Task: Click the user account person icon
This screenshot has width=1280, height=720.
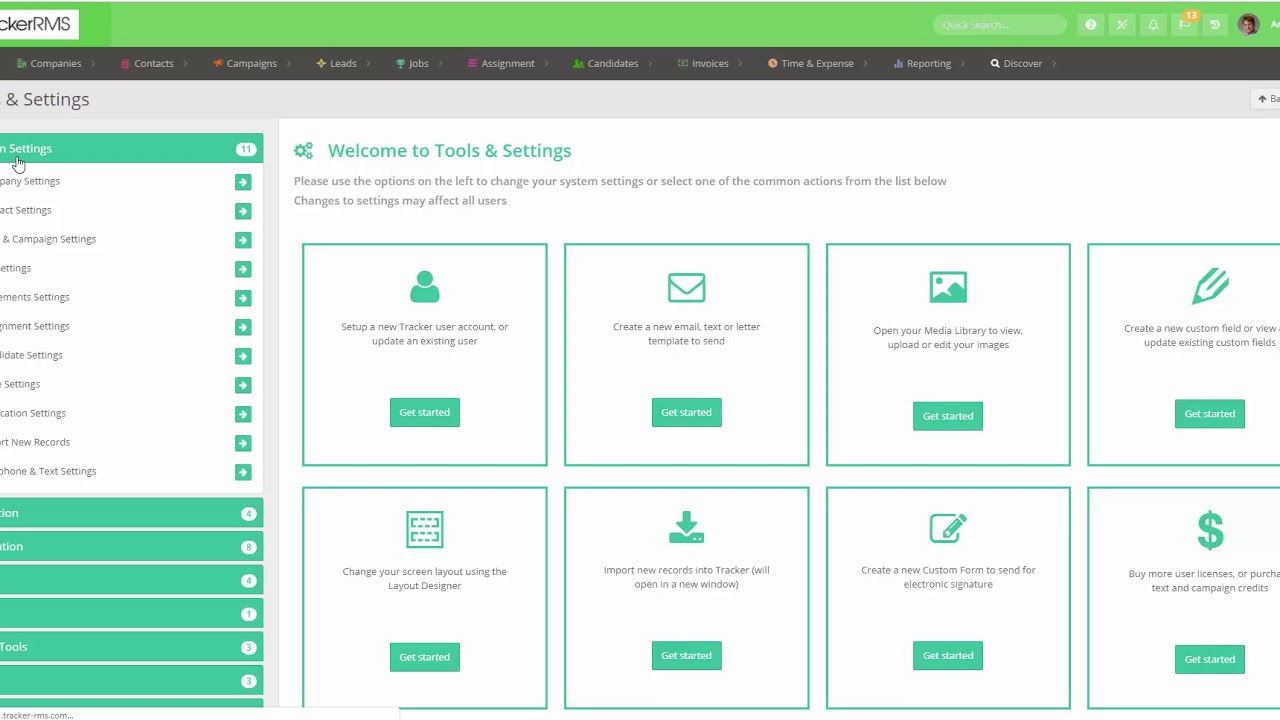Action: [x=424, y=287]
